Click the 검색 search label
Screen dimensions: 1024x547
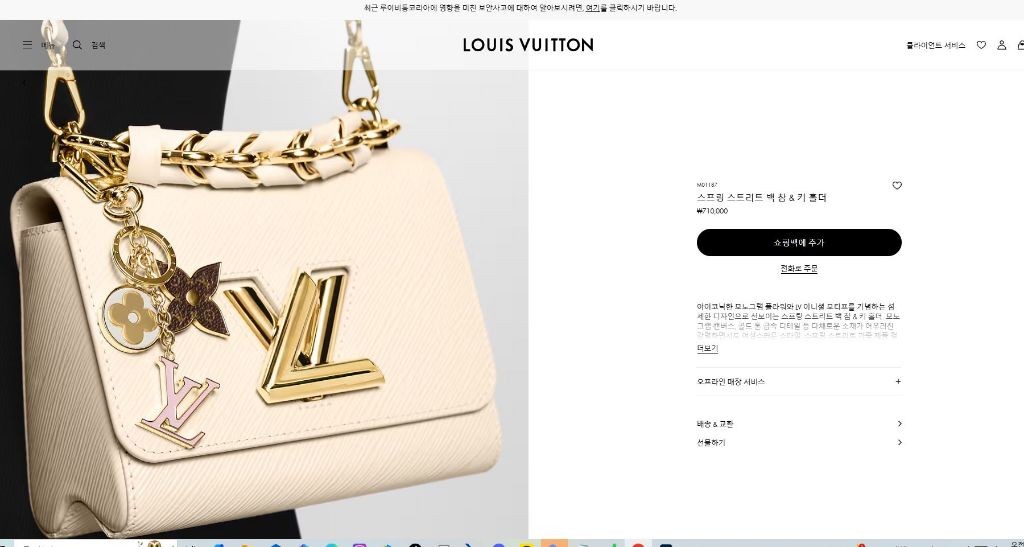[x=98, y=45]
